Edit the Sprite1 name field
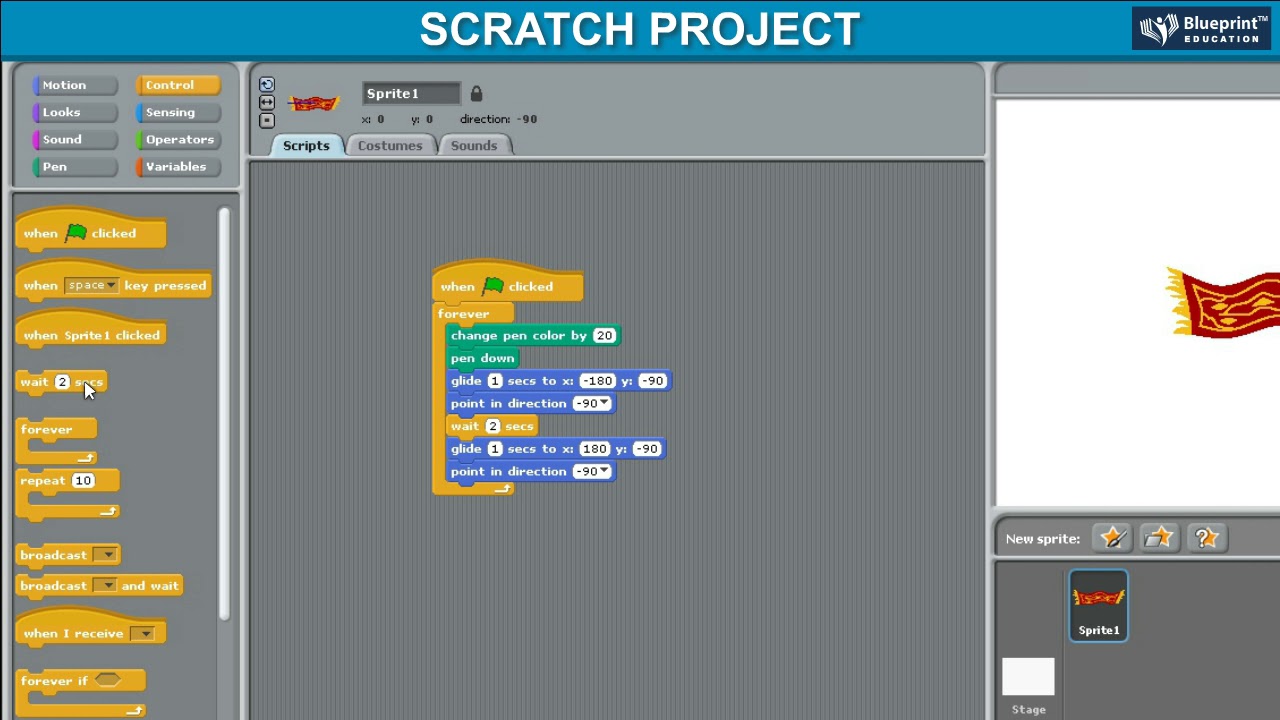Viewport: 1280px width, 720px height. pyautogui.click(x=411, y=93)
